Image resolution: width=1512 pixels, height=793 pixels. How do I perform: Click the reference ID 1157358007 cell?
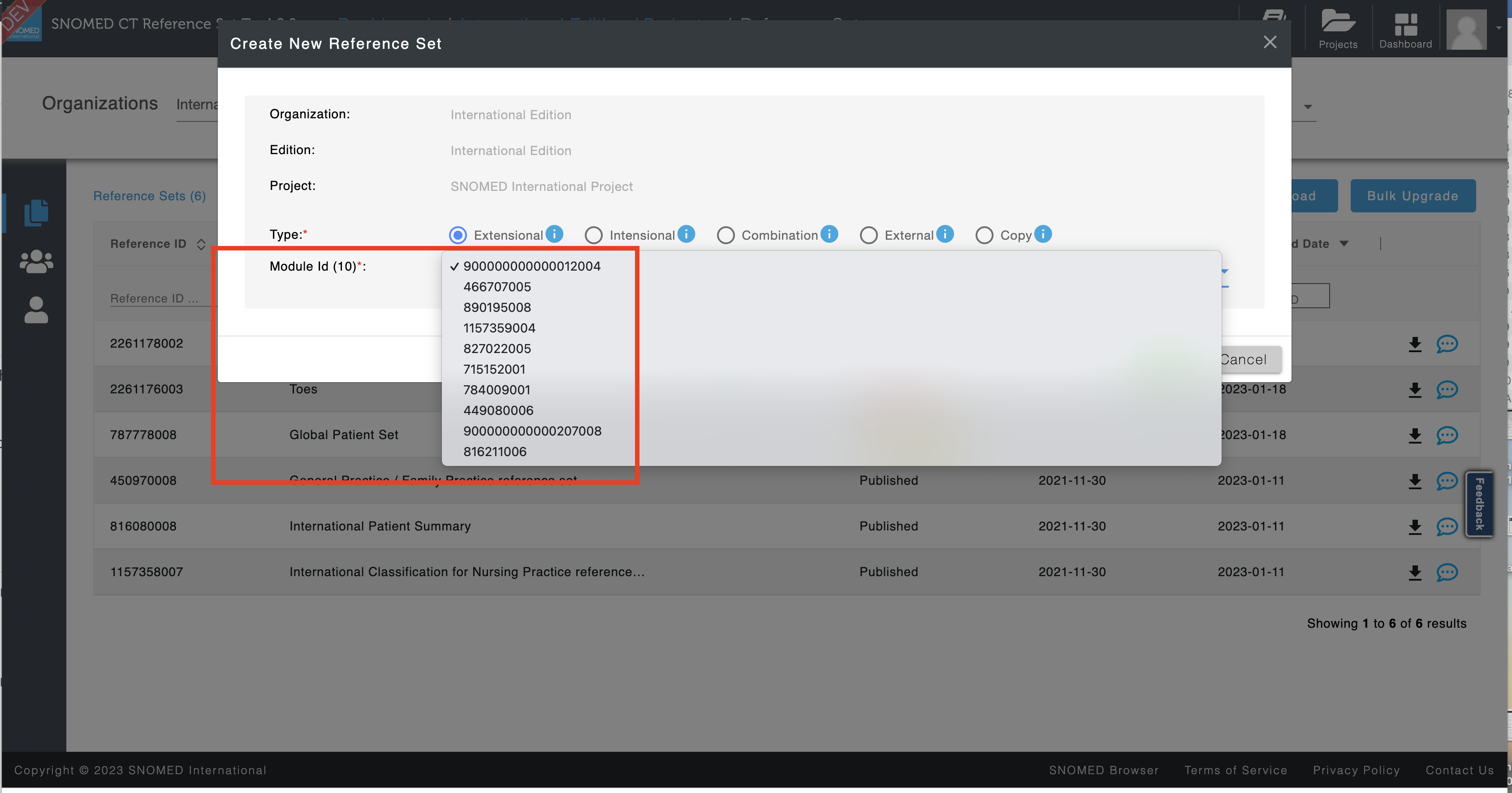[x=147, y=572]
